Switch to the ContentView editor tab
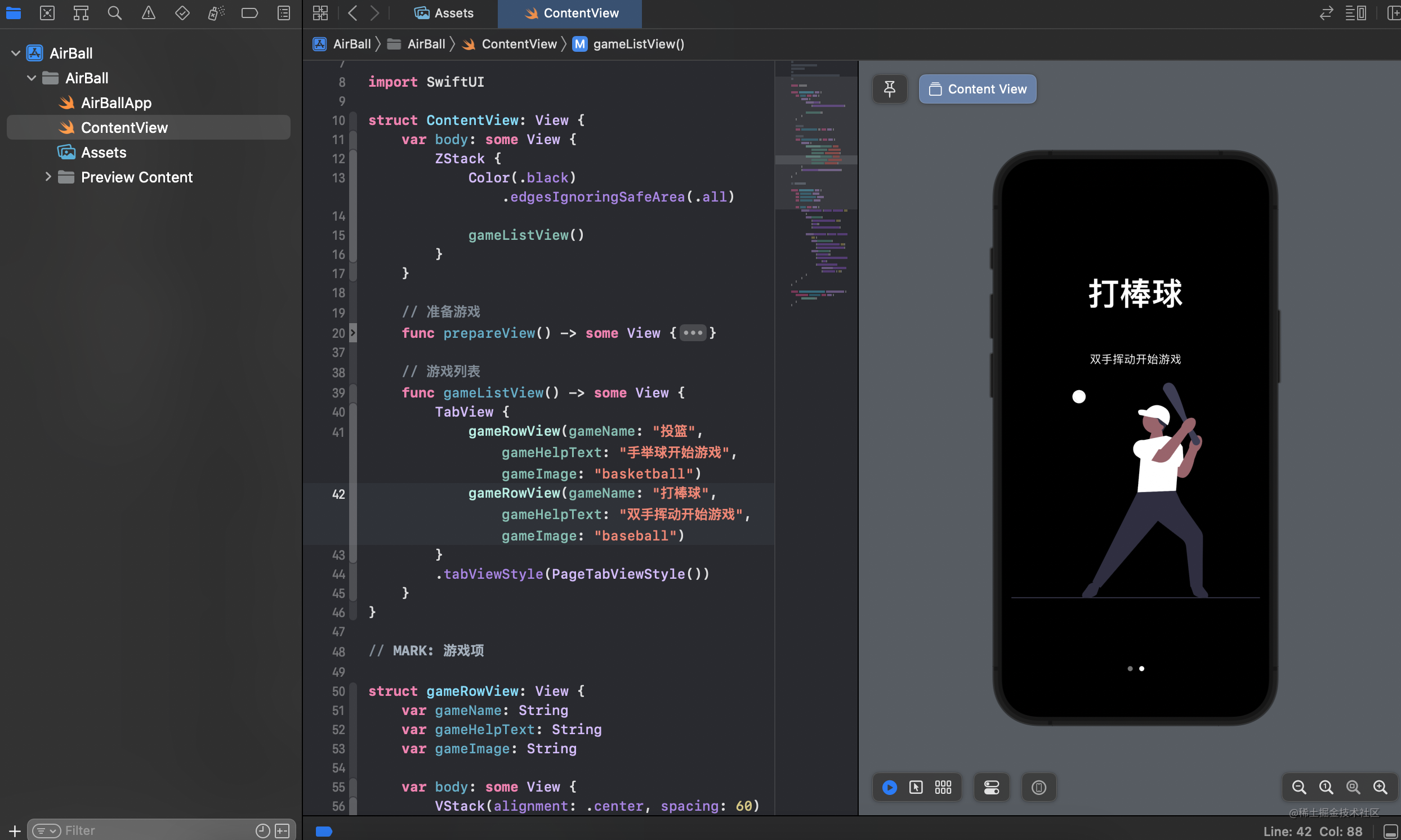Screen dimensions: 1401x840 point(570,13)
